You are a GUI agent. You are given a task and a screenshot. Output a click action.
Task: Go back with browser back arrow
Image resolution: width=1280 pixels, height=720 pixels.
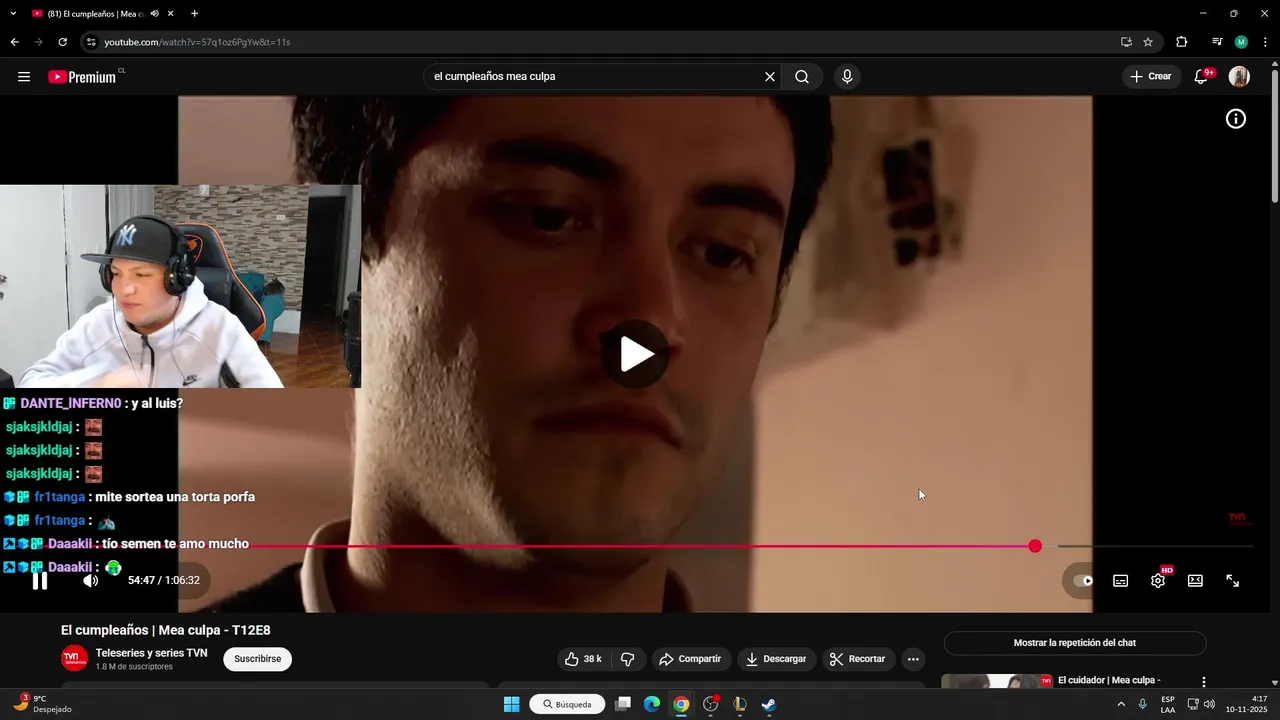pos(15,42)
